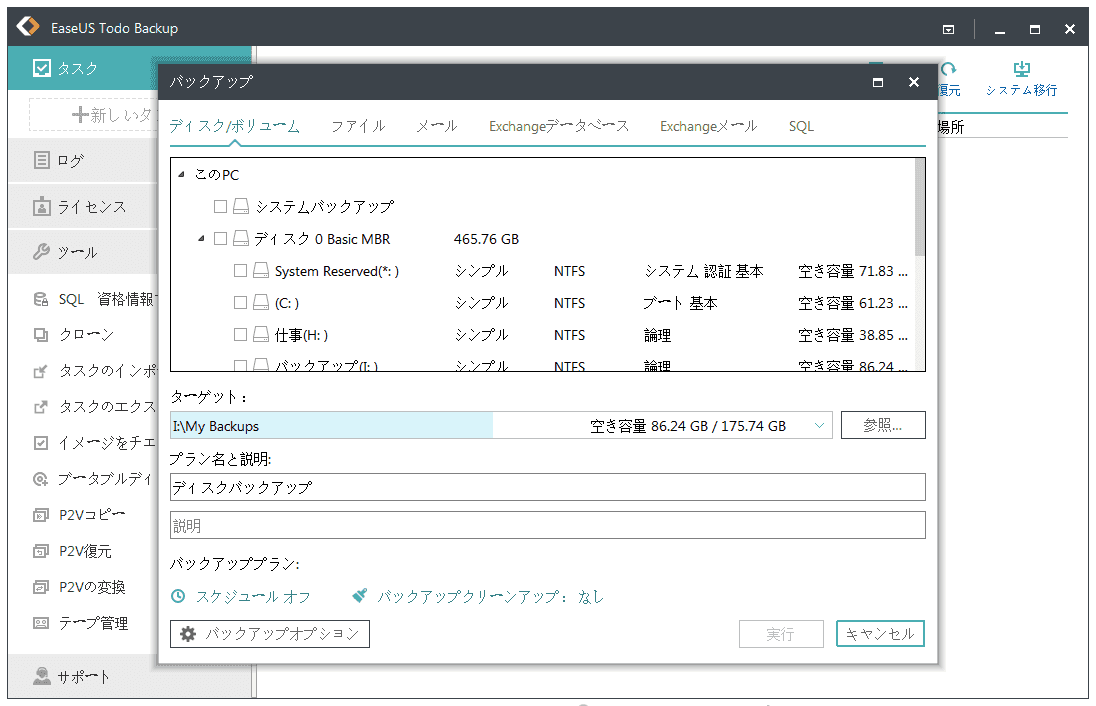
Task: Open the target path dropdown arrow
Action: tap(819, 426)
